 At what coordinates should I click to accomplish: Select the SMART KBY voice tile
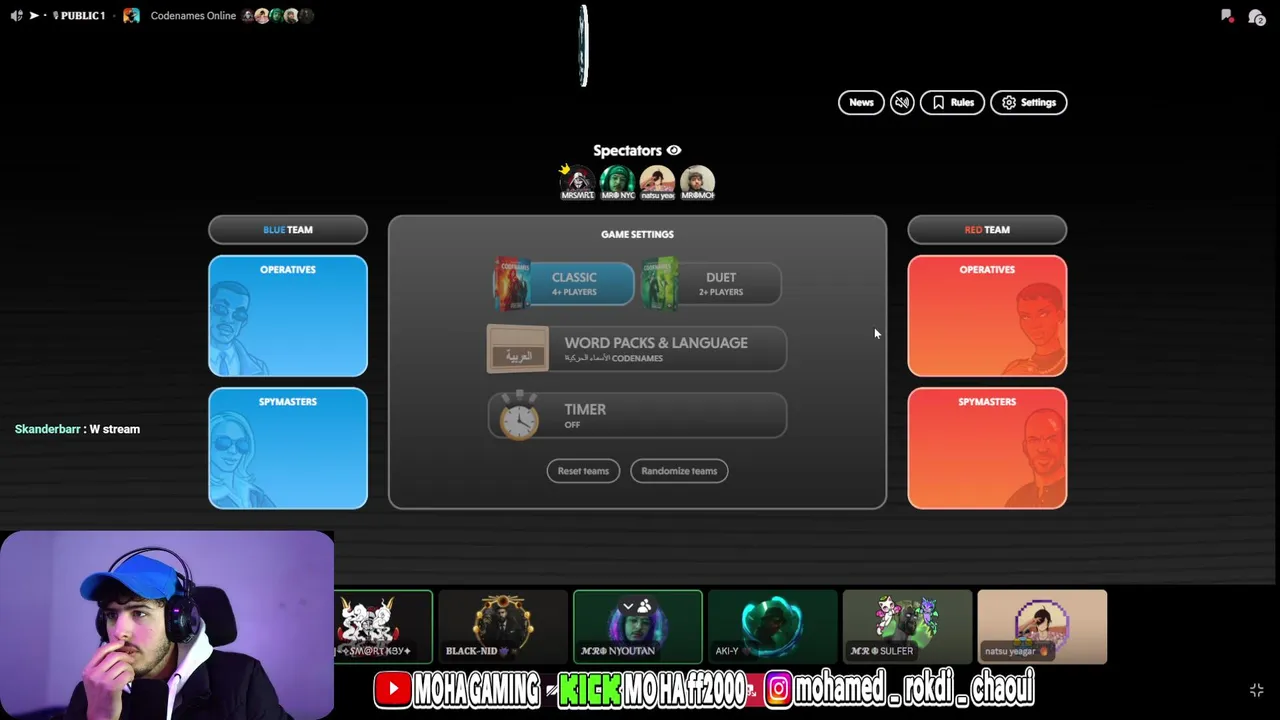[x=383, y=627]
